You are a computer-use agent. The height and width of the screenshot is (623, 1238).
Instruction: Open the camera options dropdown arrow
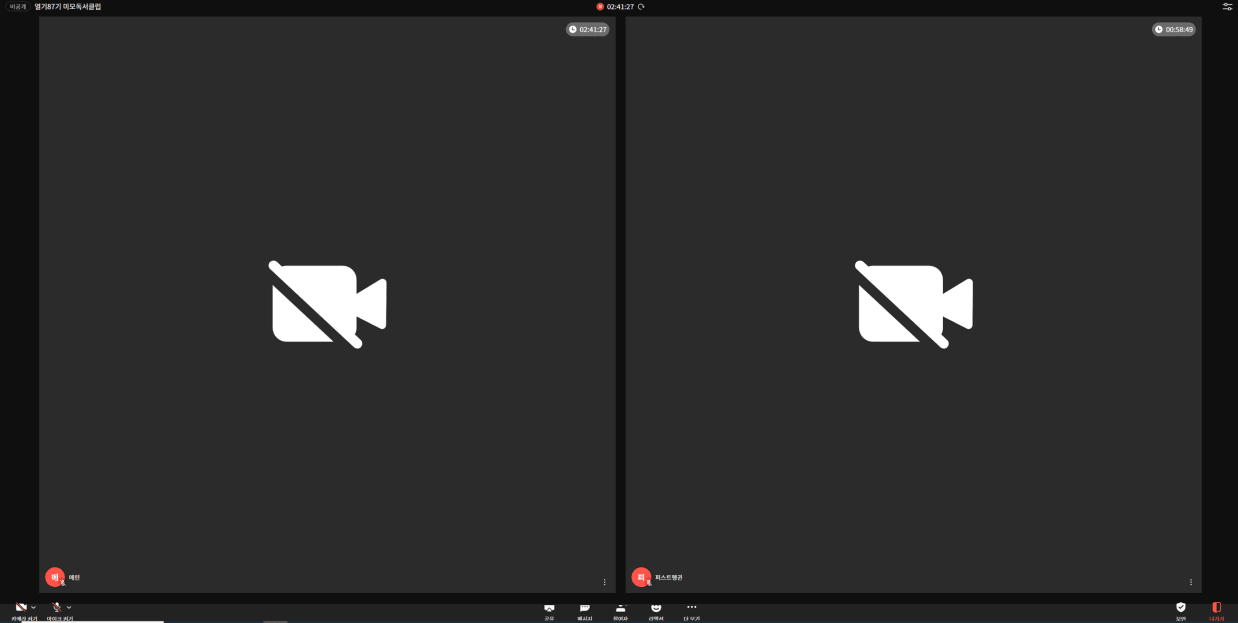pos(33,607)
